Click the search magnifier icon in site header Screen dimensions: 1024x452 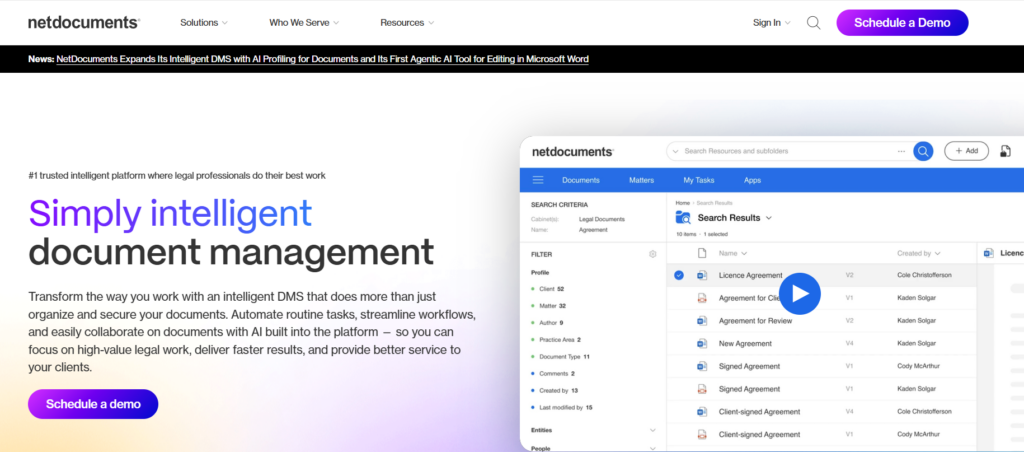(813, 22)
